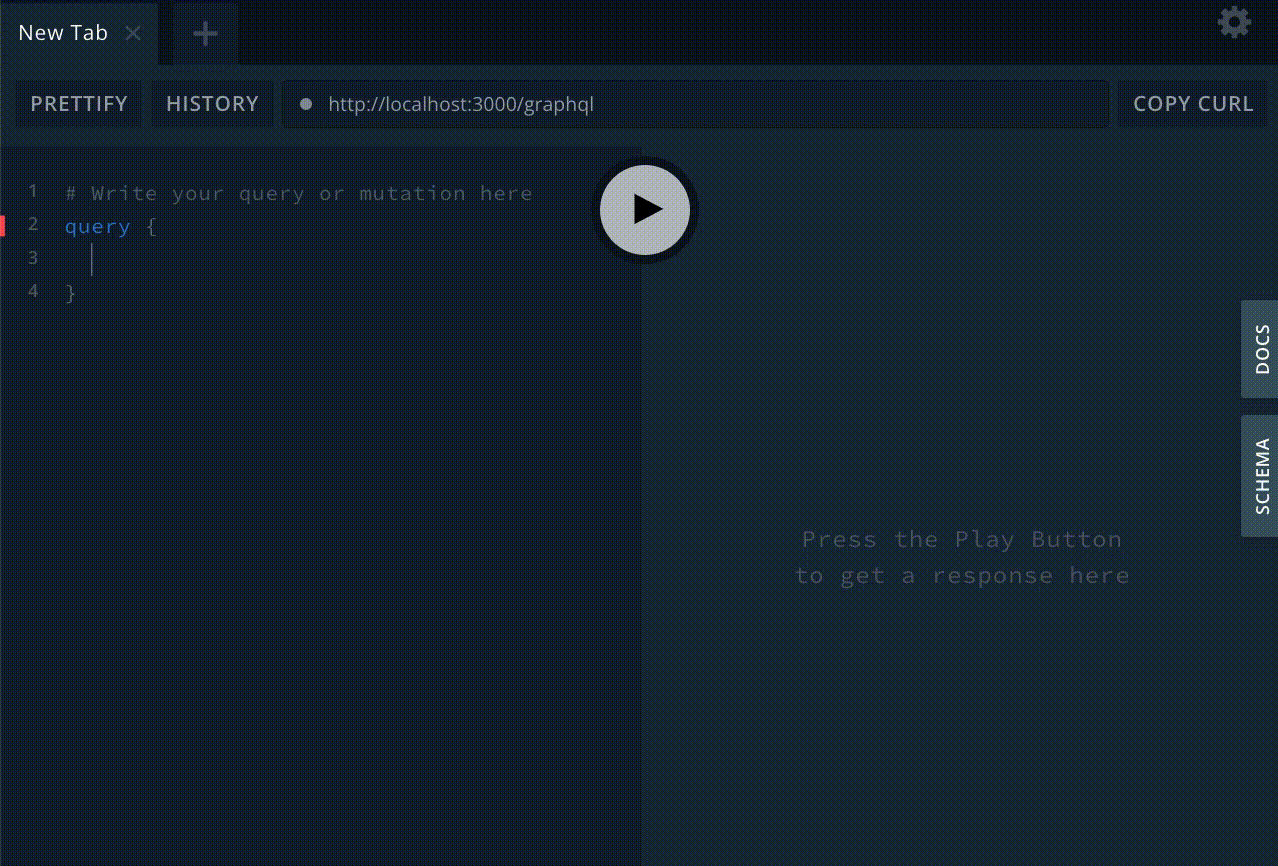1278x866 pixels.
Task: Open the HISTORY panel
Action: [212, 104]
